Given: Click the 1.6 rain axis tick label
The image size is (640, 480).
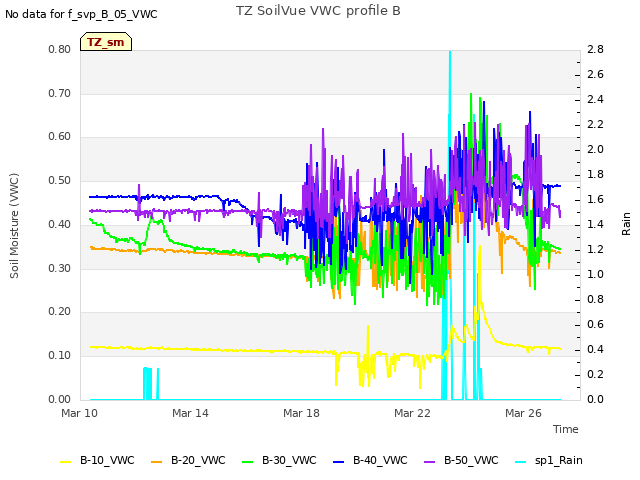Looking at the screenshot, I should pyautogui.click(x=596, y=200).
